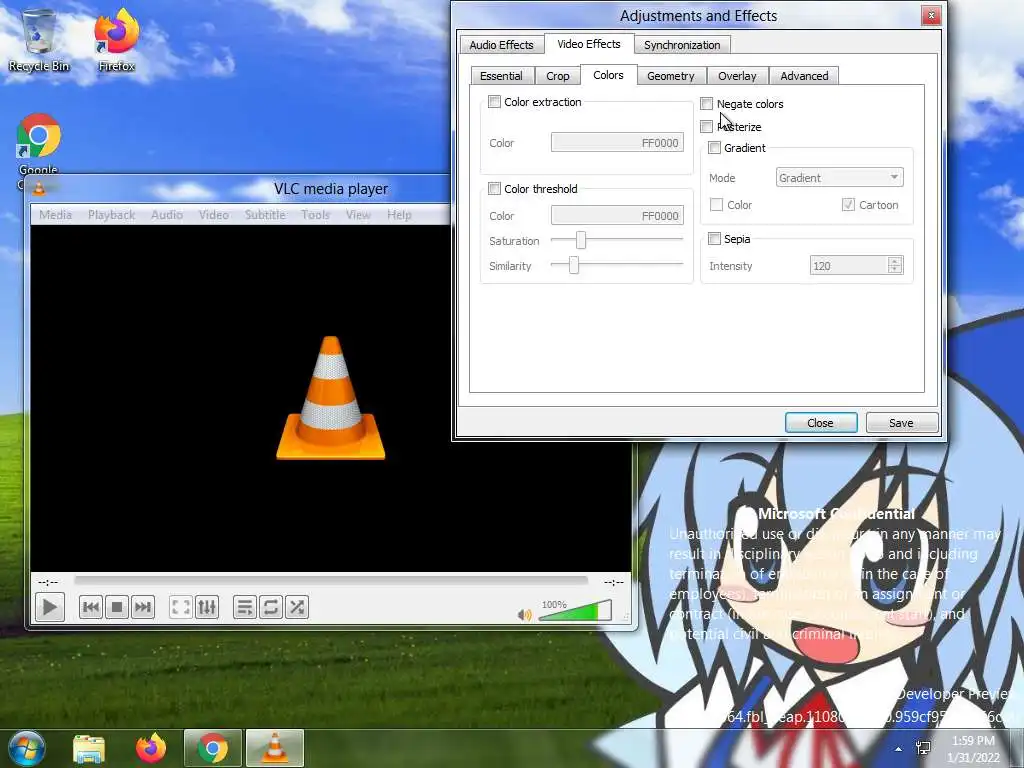
Task: Enable Color extraction checkbox
Action: tap(494, 102)
